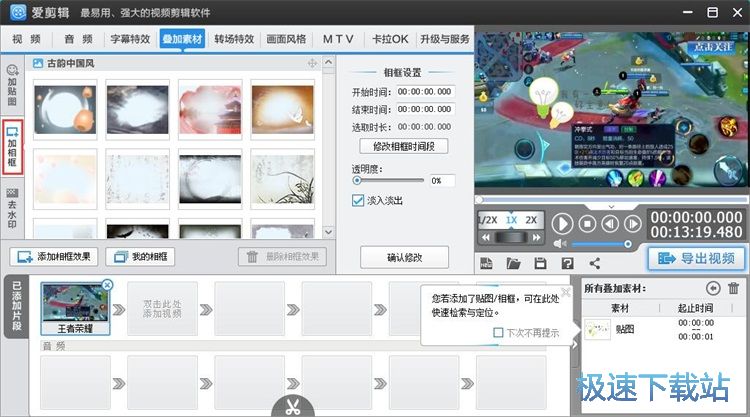750x417 pixels.
Task: Click the stop playback button
Action: pyautogui.click(x=587, y=224)
